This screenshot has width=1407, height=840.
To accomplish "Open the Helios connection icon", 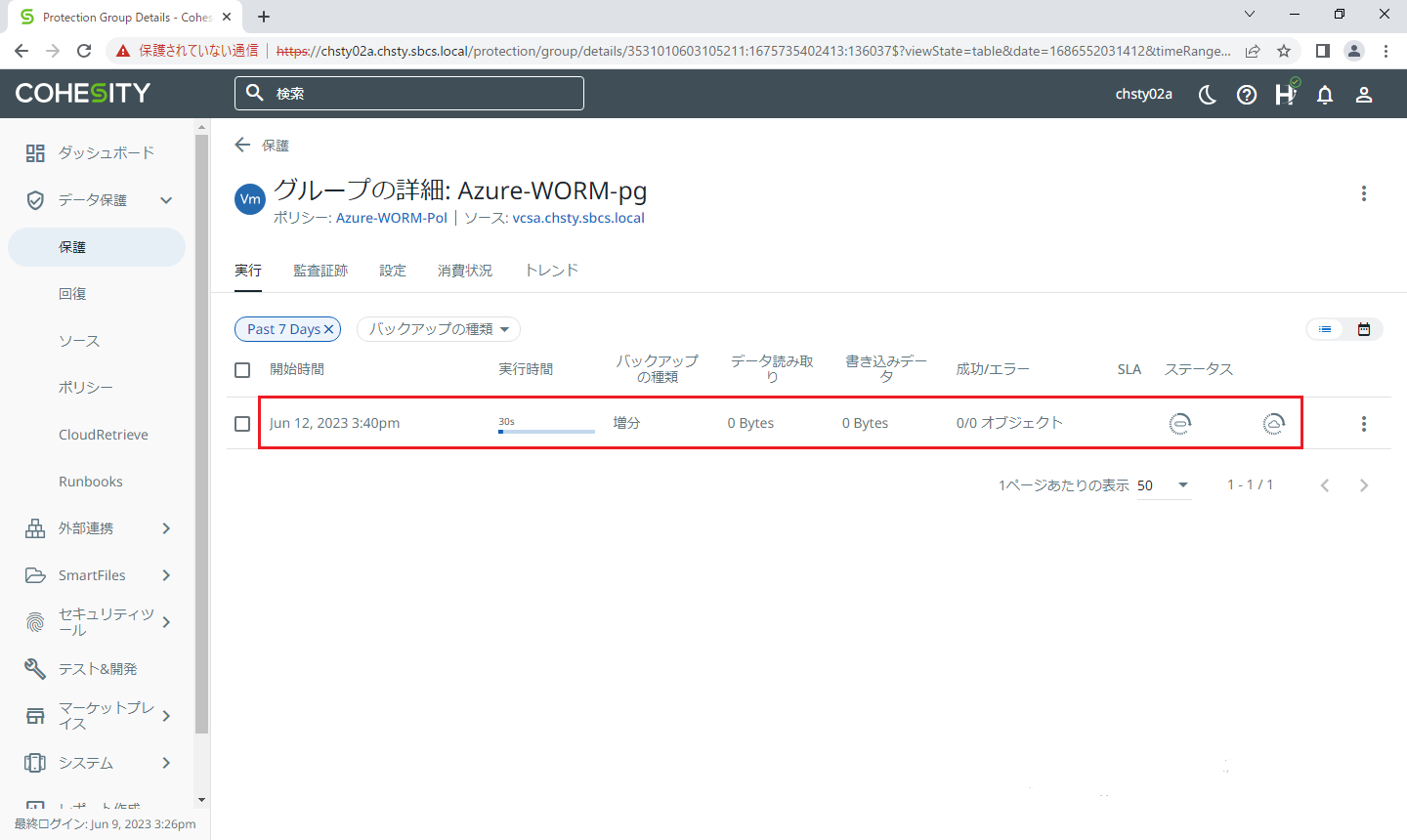I will point(1286,94).
